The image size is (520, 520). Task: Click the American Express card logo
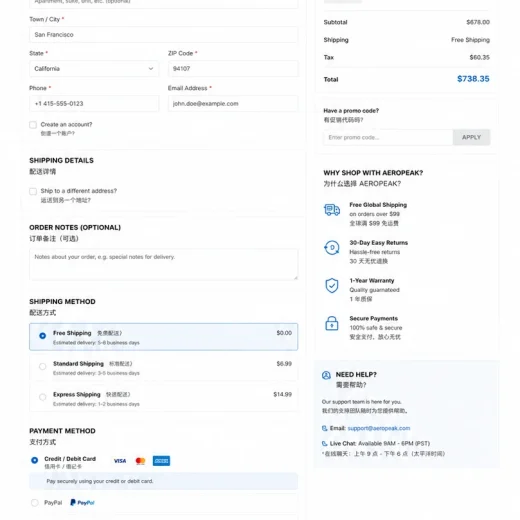click(161, 461)
